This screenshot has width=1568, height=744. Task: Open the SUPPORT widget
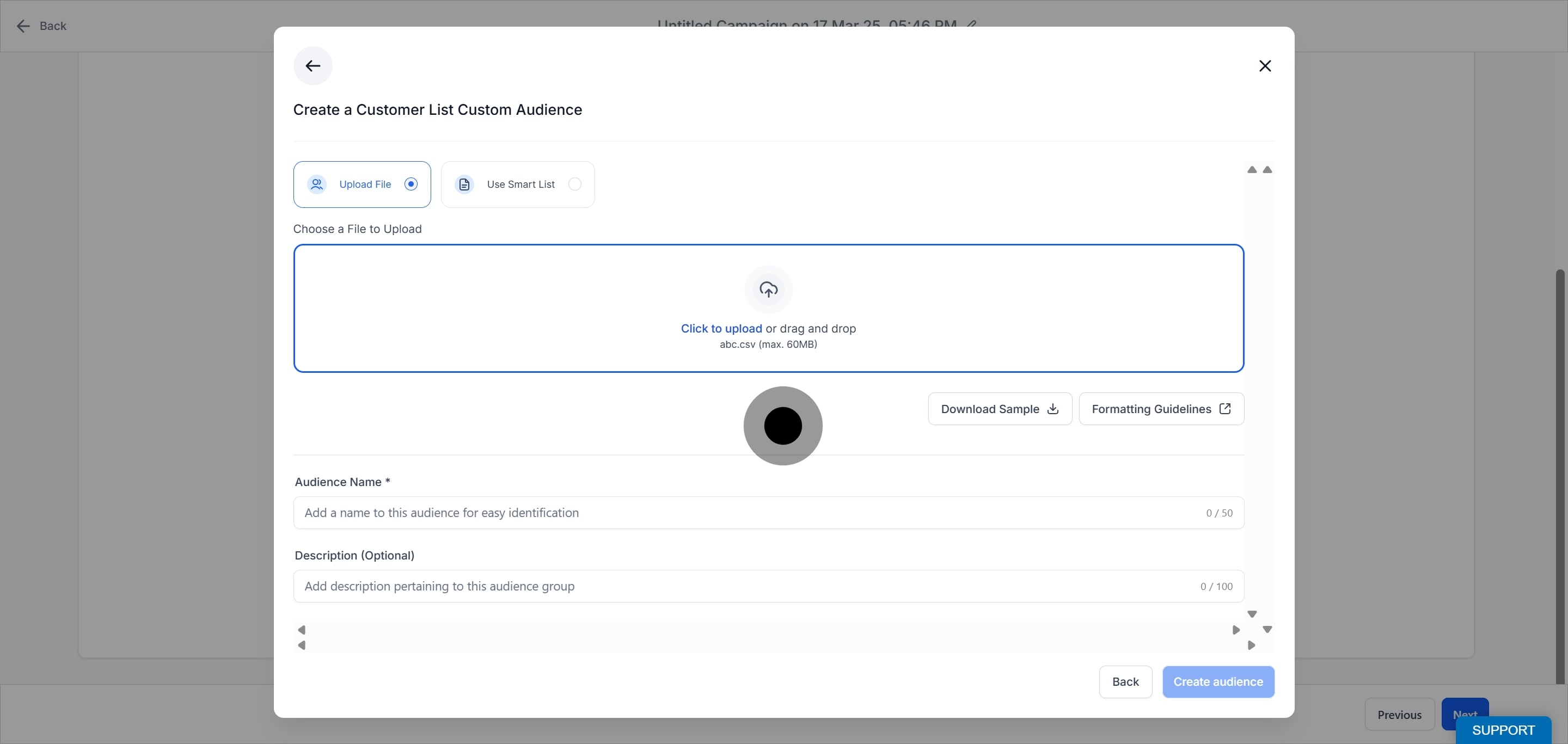(1503, 730)
